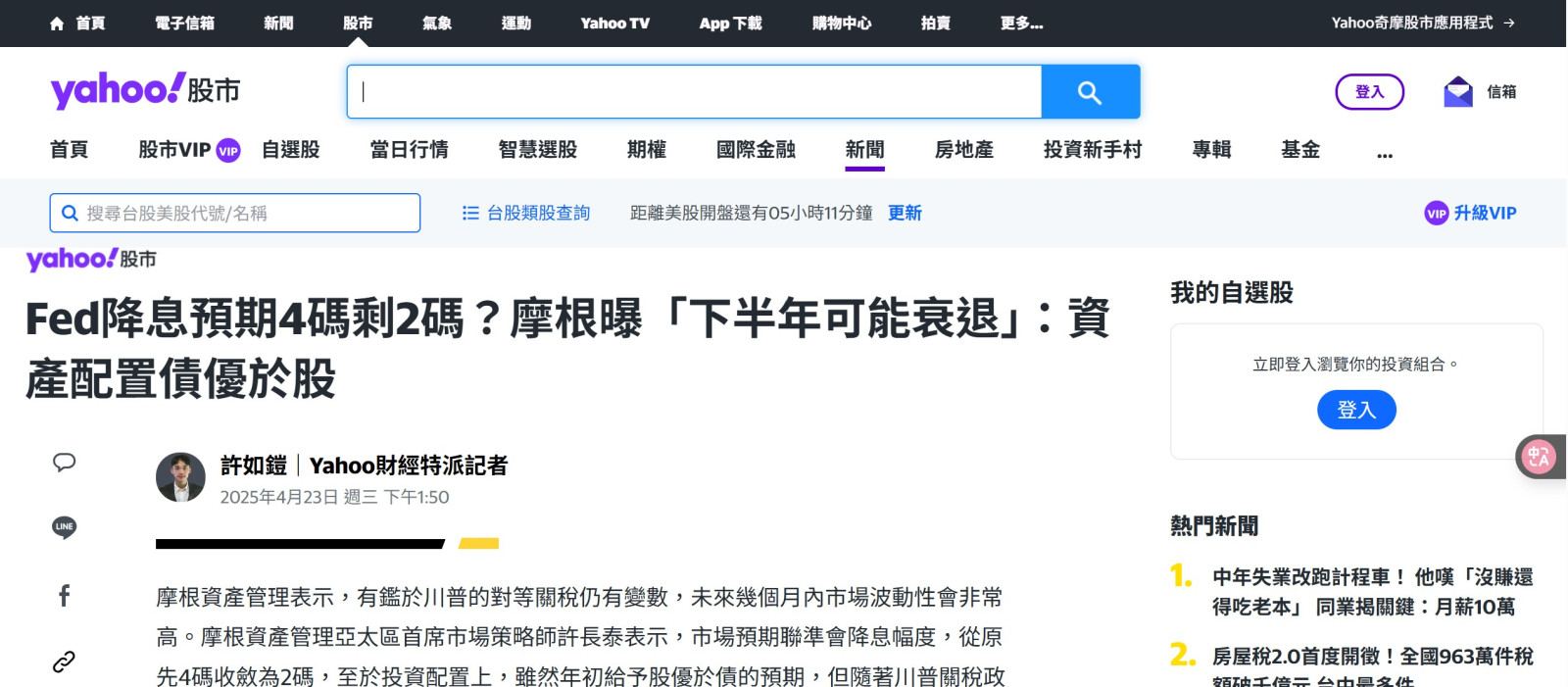Expand the three-dots overflow in stock nav
This screenshot has height=687, width=1568.
tap(1385, 152)
